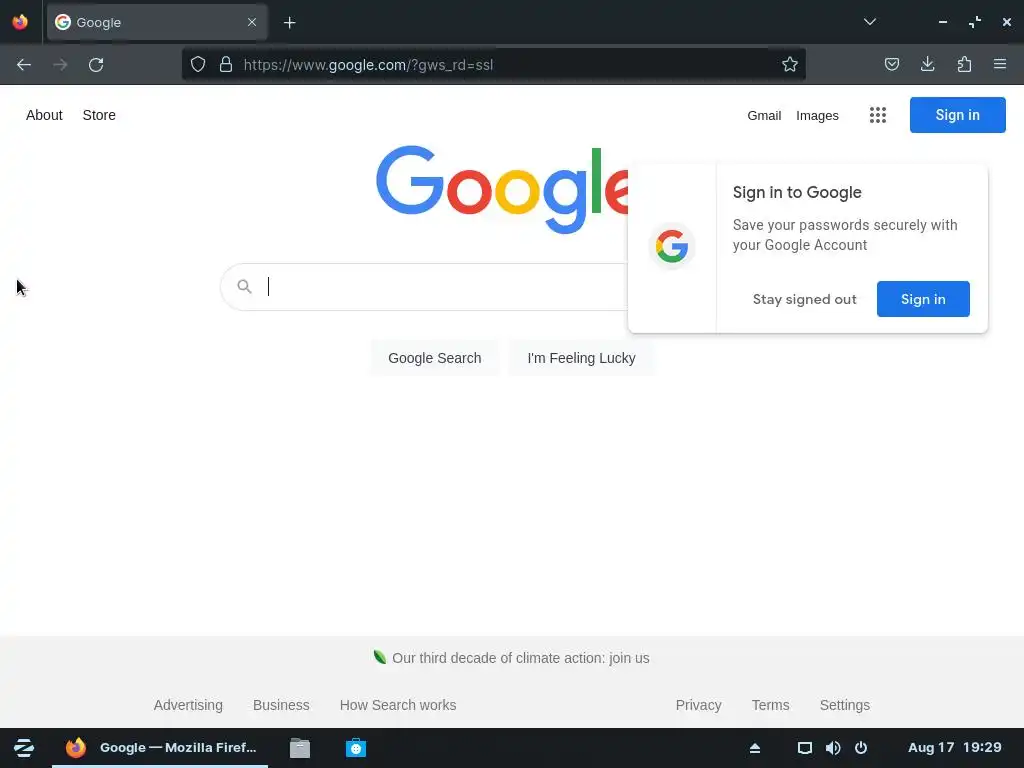Open the tracking protection shield icon

coord(198,64)
